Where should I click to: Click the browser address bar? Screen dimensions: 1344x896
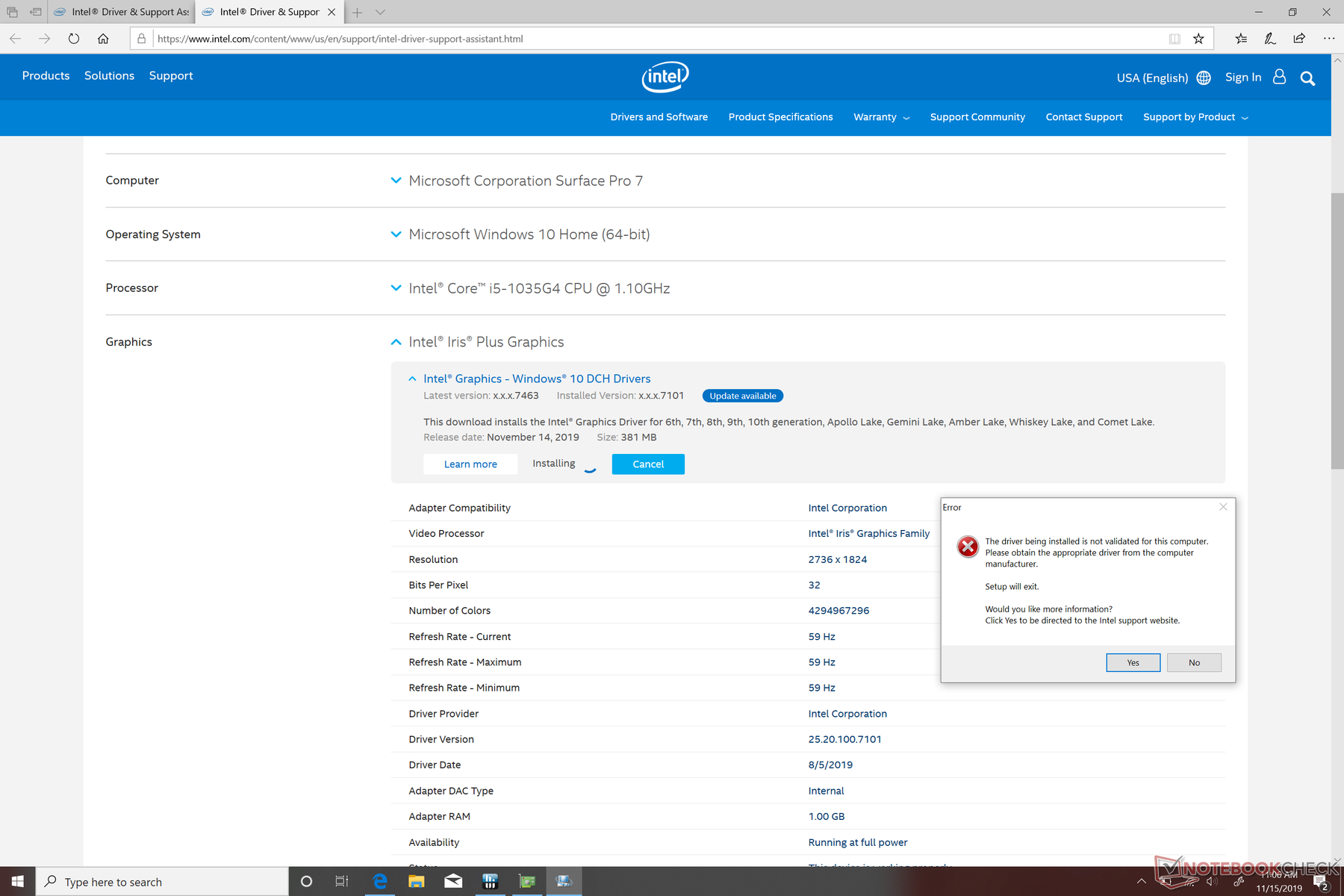657,39
